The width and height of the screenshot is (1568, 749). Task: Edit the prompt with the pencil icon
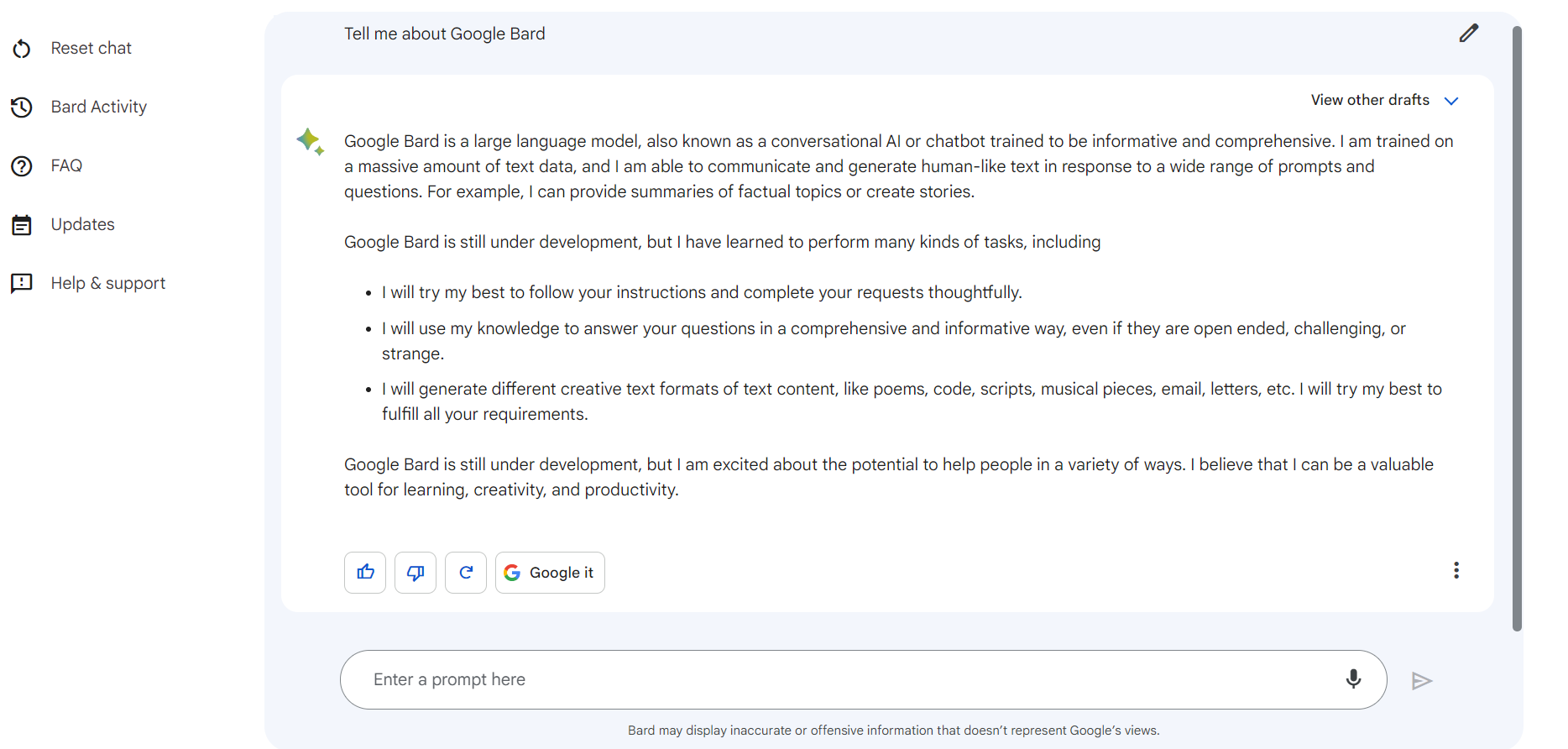point(1468,34)
